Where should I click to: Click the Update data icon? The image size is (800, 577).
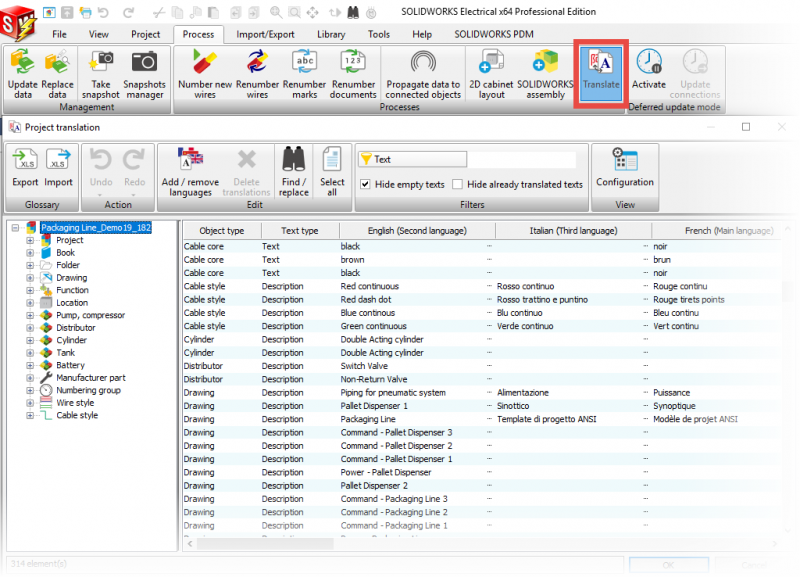pos(22,73)
